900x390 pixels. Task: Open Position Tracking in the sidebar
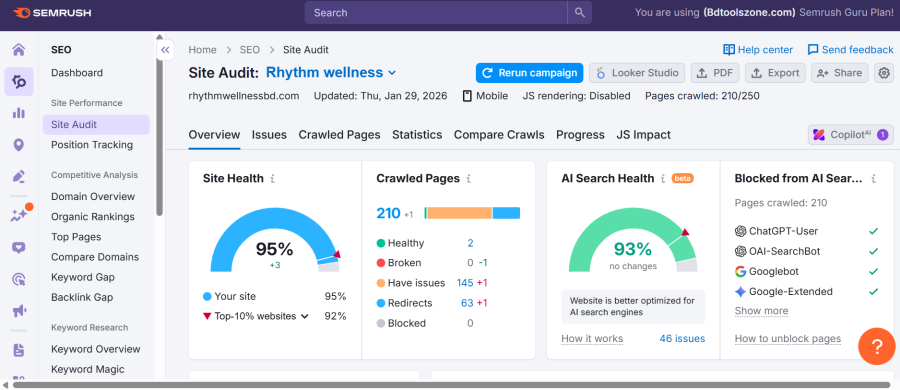(92, 145)
